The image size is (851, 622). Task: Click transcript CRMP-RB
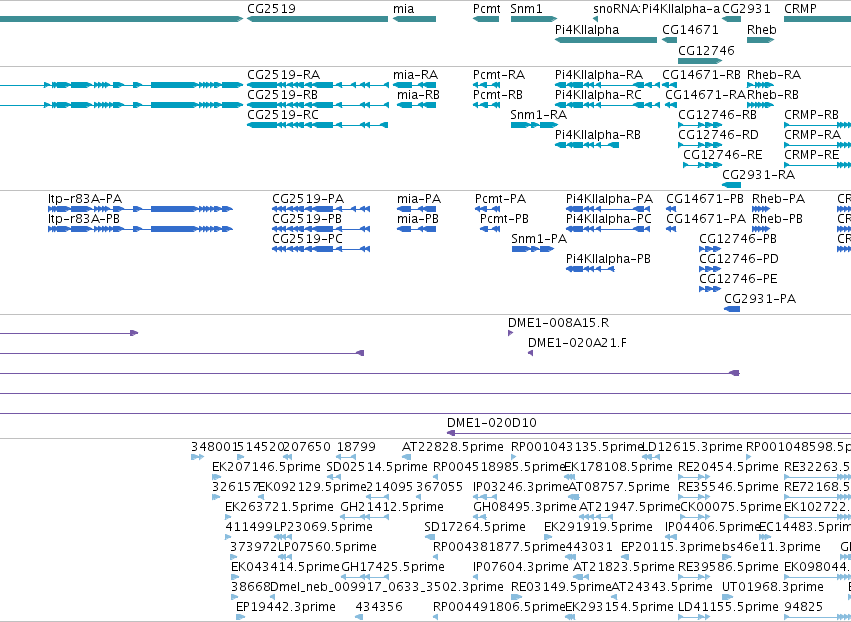[817, 125]
